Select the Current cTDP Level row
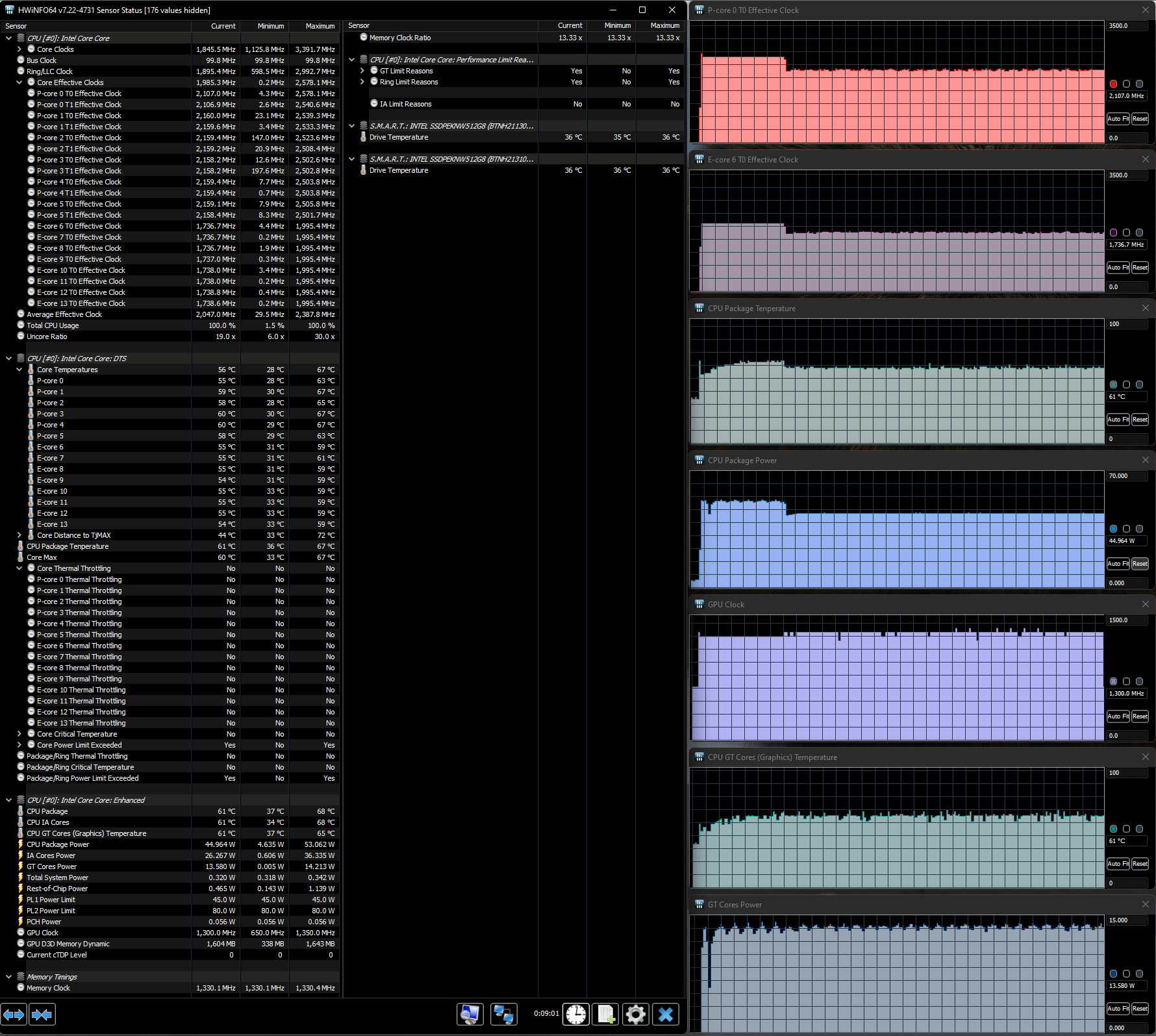1156x1036 pixels. point(170,955)
